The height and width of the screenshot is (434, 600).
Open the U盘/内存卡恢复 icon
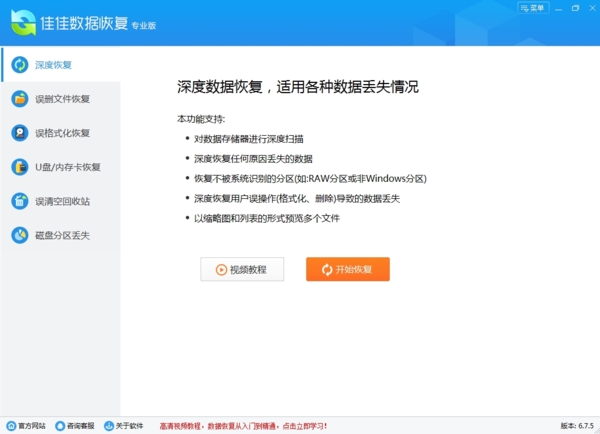19,167
